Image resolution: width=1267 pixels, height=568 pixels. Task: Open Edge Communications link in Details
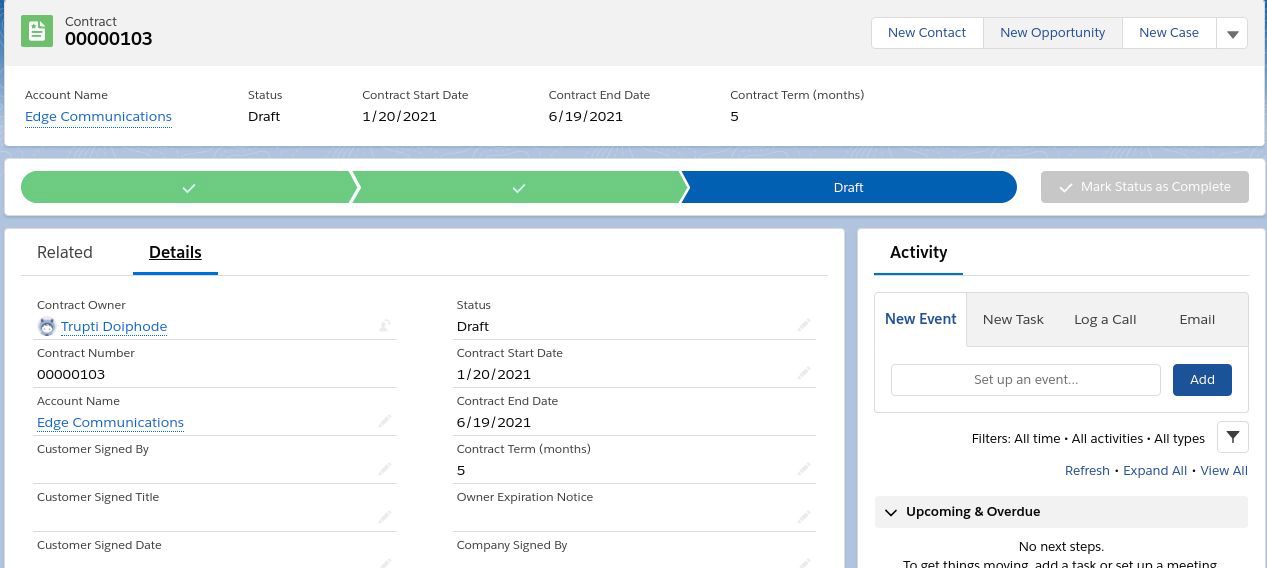point(110,422)
